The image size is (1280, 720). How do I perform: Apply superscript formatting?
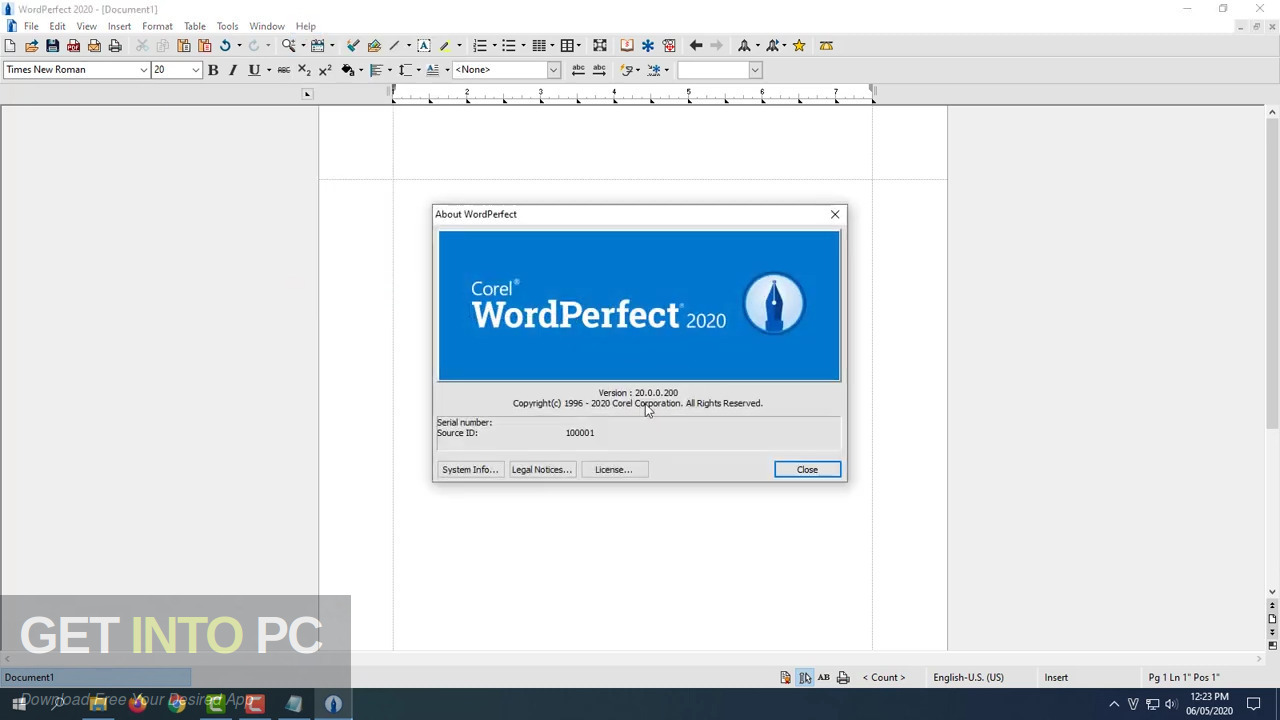(325, 69)
